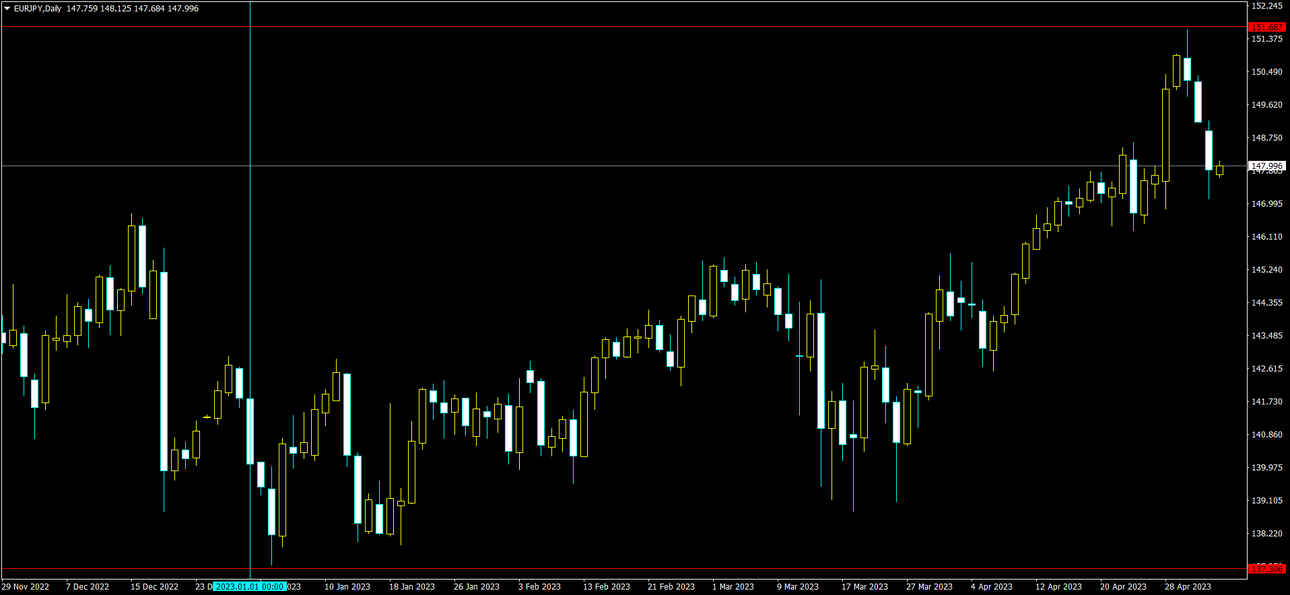The height and width of the screenshot is (595, 1290).
Task: Click the 15 Dec 2022 date label
Action: 155,587
